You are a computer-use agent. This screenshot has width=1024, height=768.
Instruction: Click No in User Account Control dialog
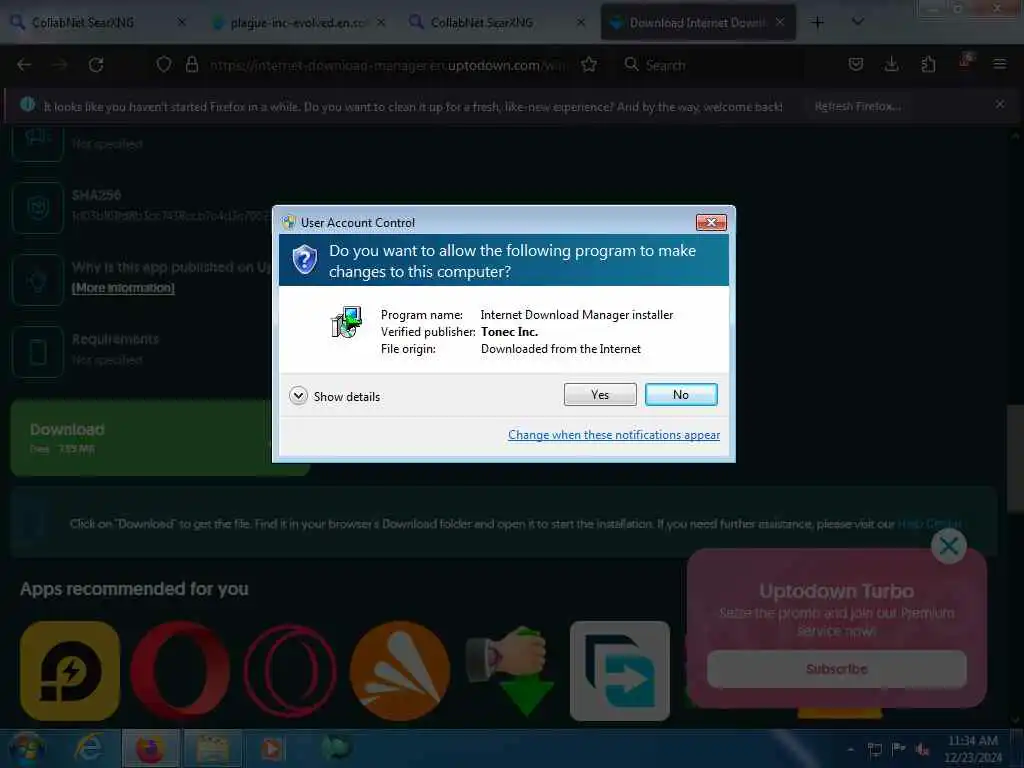[x=680, y=394]
